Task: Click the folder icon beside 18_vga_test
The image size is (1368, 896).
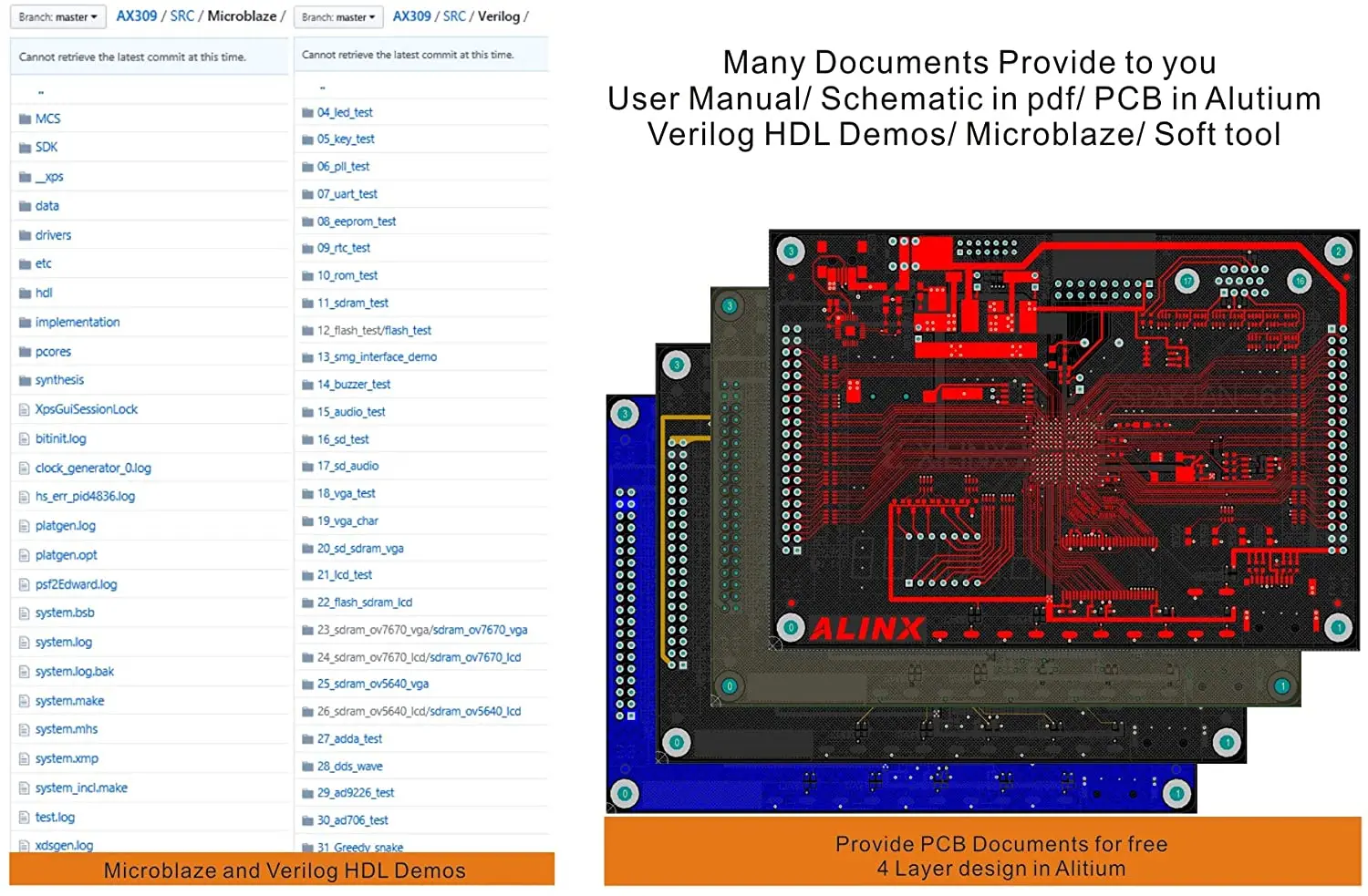Action: pyautogui.click(x=307, y=494)
